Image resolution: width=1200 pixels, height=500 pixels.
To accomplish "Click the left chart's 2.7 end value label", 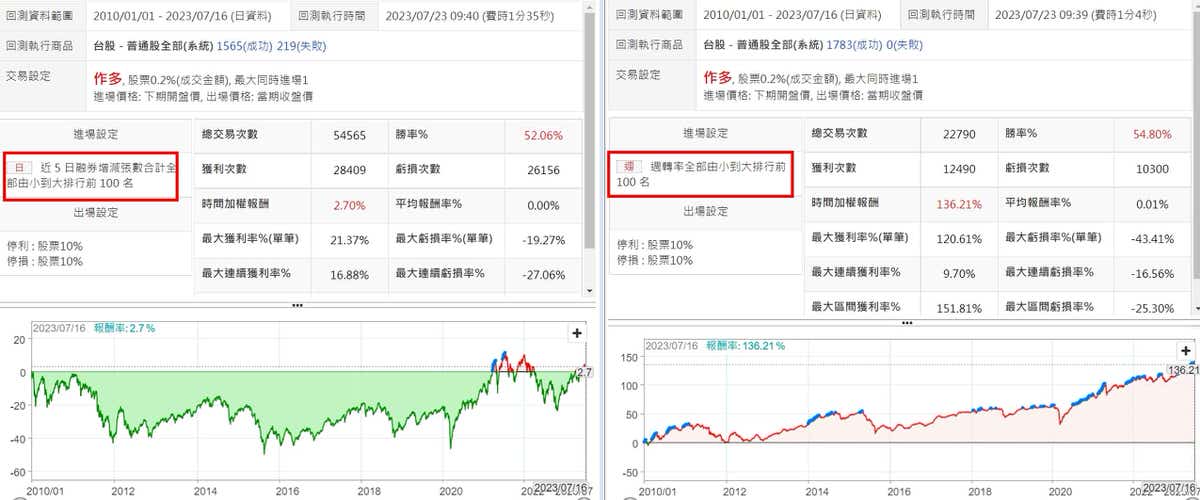I will tap(586, 372).
